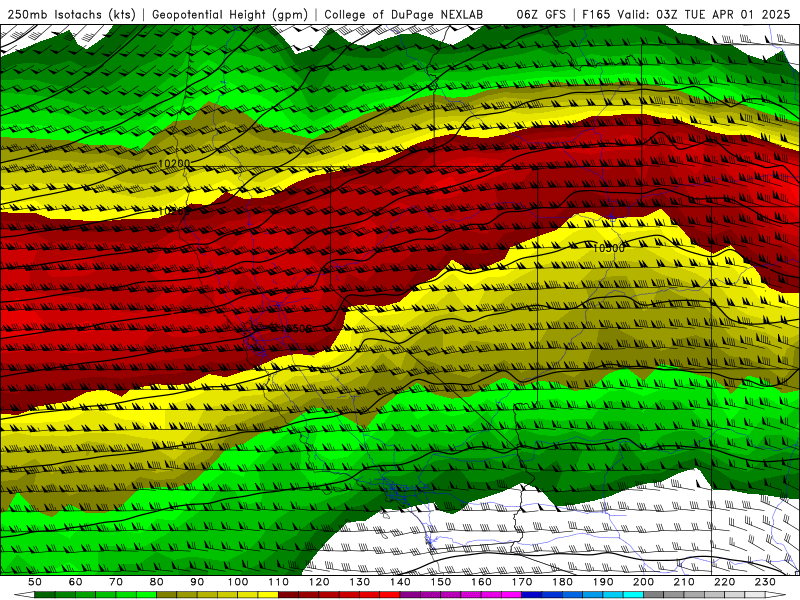Click the 220 label on the color scale
The image size is (800, 600).
tap(724, 582)
